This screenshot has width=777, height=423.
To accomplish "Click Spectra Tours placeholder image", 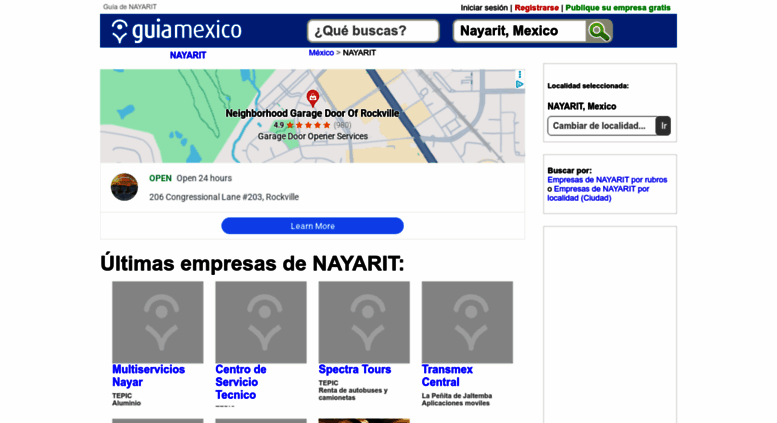I will coord(364,322).
